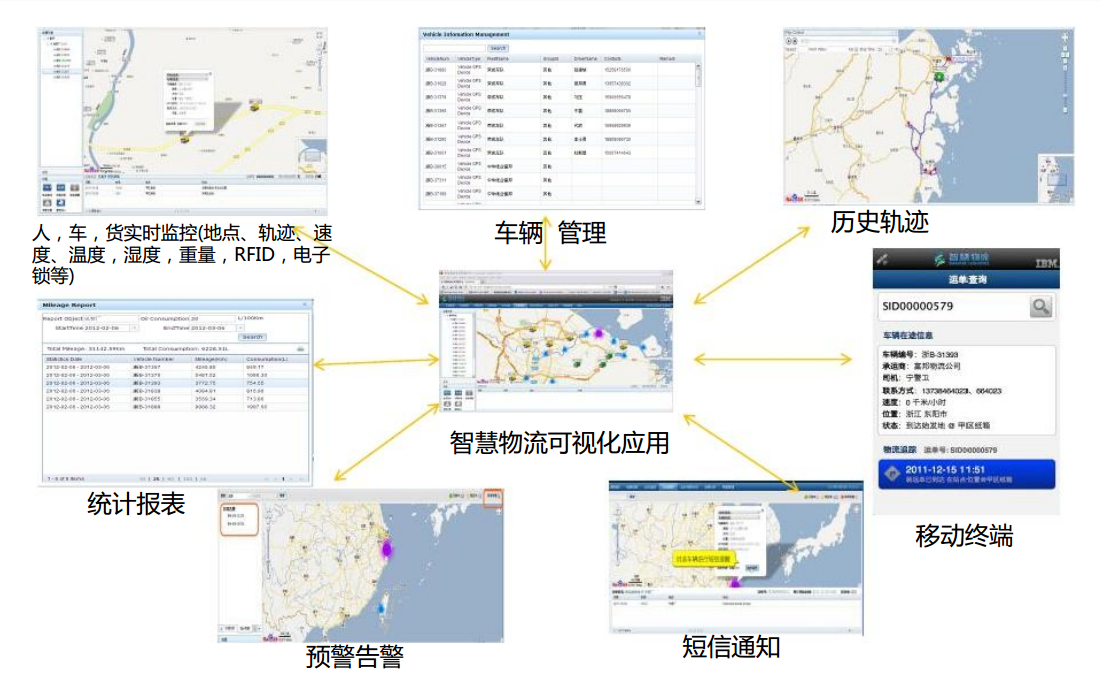Click the overview mini-map on the history track map
Image resolution: width=1102 pixels, height=675 pixels.
click(1055, 180)
